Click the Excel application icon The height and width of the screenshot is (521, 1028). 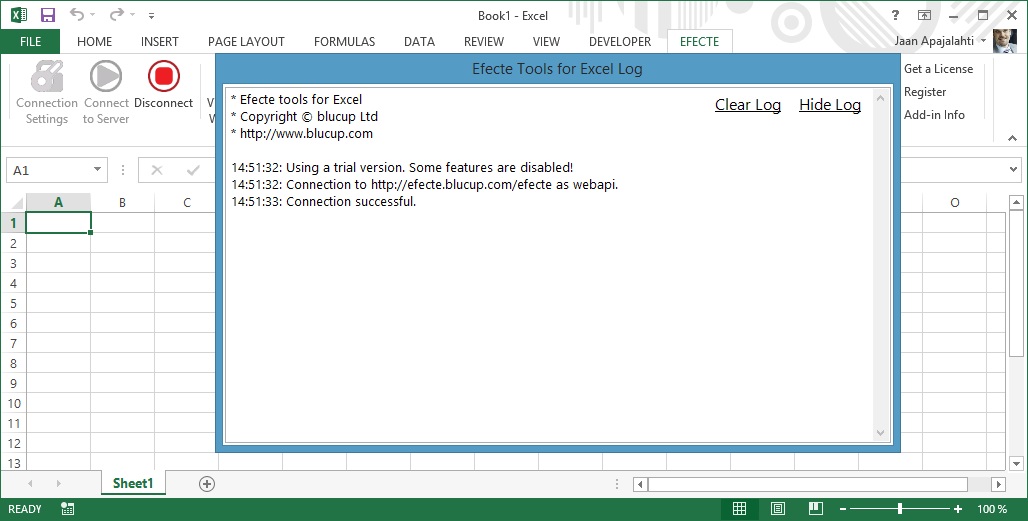point(18,15)
